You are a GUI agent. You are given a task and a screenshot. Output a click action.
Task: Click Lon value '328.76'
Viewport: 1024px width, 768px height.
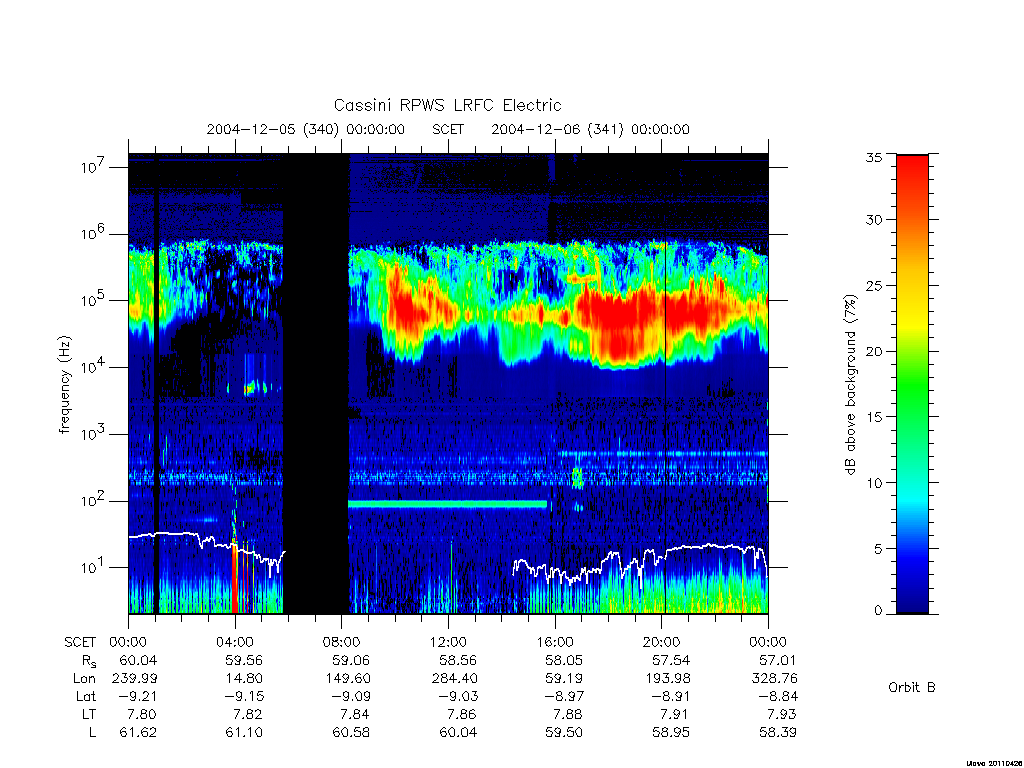pos(775,679)
